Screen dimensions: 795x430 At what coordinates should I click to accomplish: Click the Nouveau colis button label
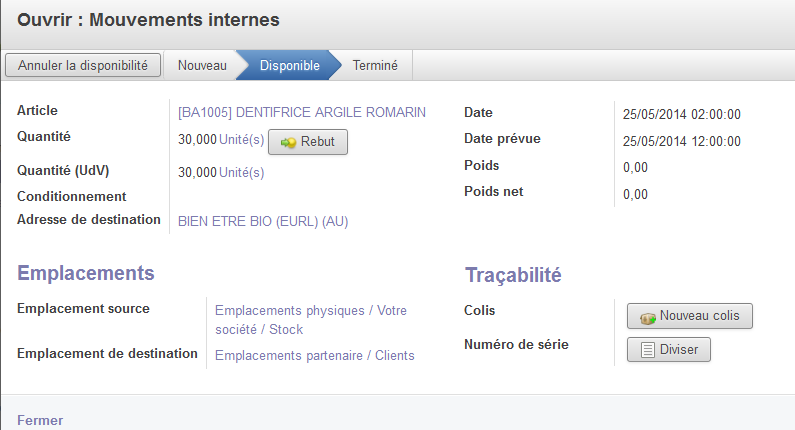700,316
